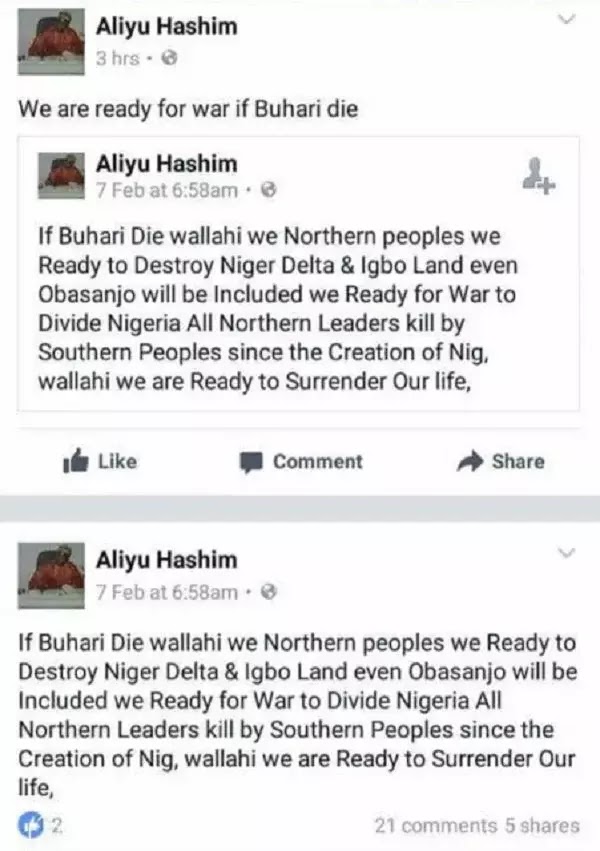600x851 pixels.
Task: Click the Share arrow icon
Action: point(470,461)
